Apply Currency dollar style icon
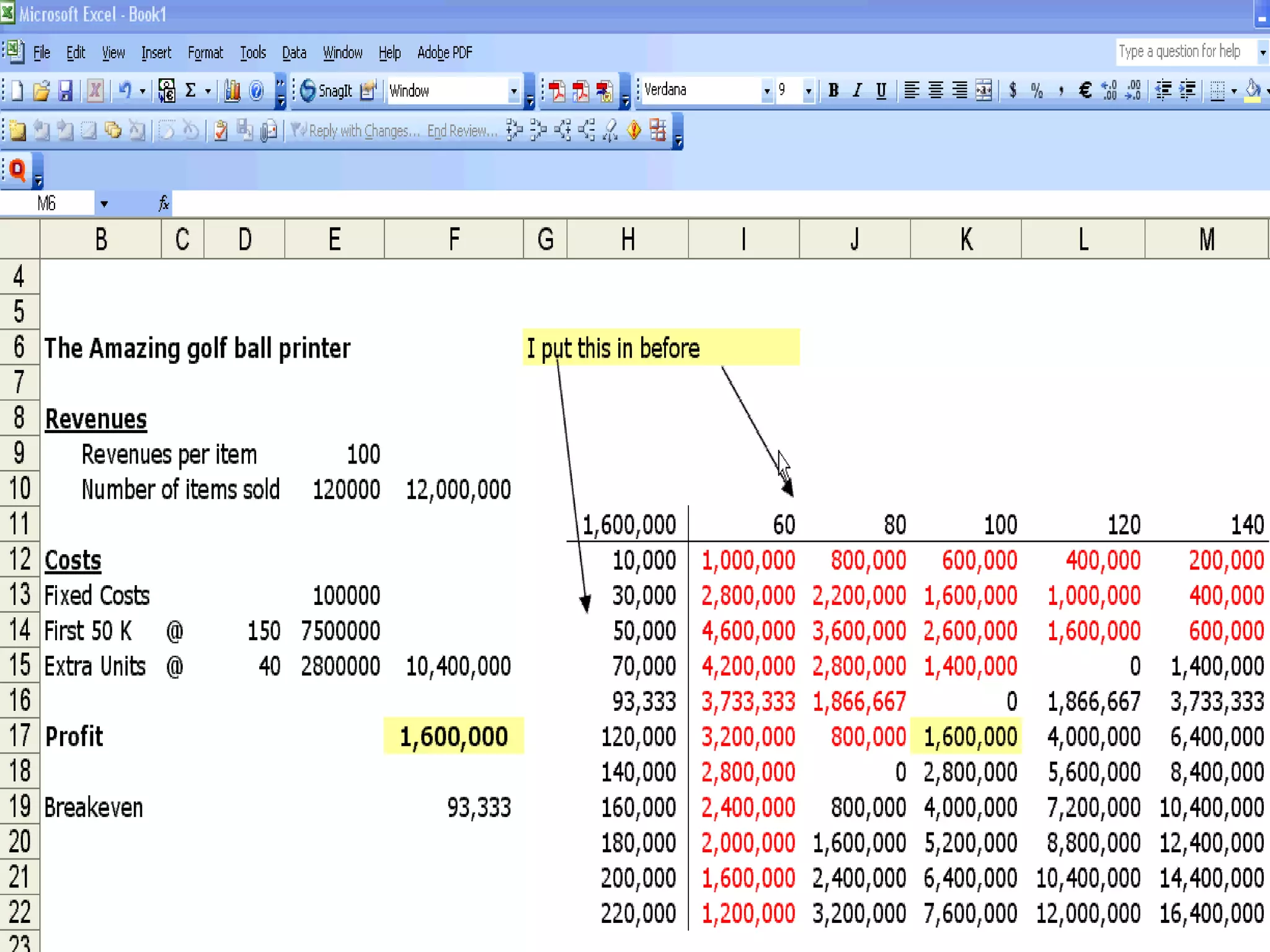Image resolution: width=1270 pixels, height=952 pixels. point(1013,90)
